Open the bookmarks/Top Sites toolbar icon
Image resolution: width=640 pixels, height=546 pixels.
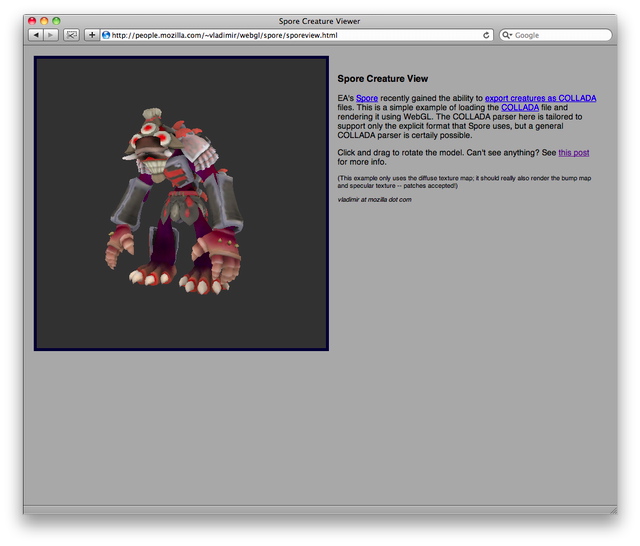tap(71, 35)
